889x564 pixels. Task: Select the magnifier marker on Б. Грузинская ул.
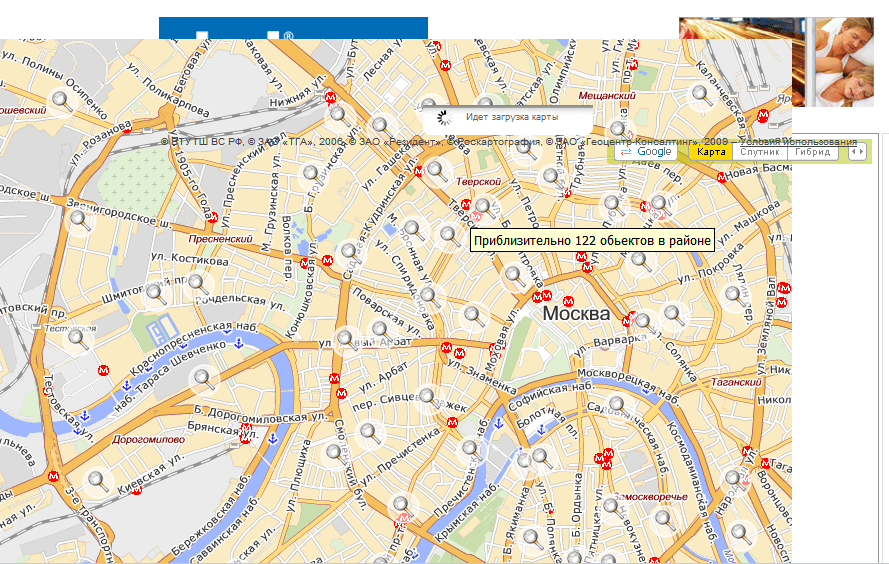coord(312,174)
